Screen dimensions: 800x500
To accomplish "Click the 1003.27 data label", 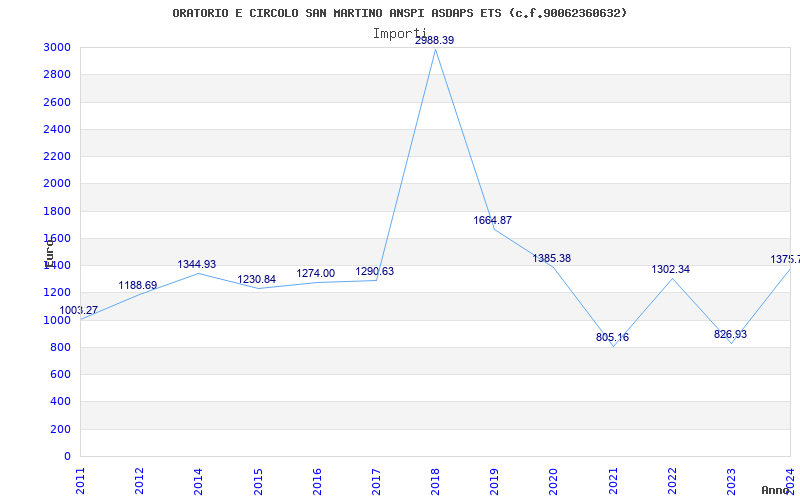I will (79, 310).
